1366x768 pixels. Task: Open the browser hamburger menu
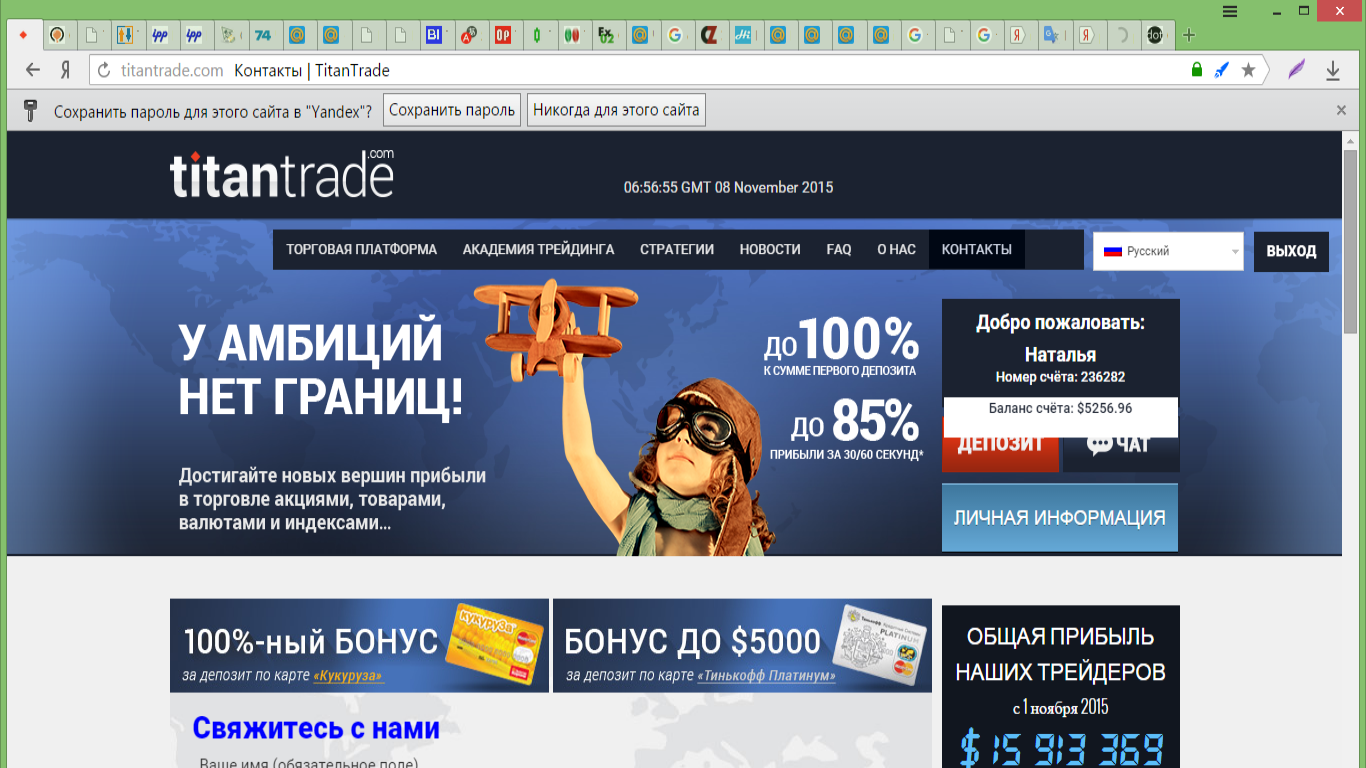pos(1230,11)
